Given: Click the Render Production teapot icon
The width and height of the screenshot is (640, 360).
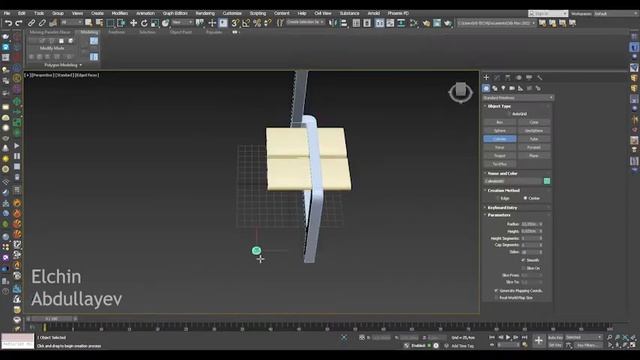Looking at the screenshot, I should pos(448,23).
